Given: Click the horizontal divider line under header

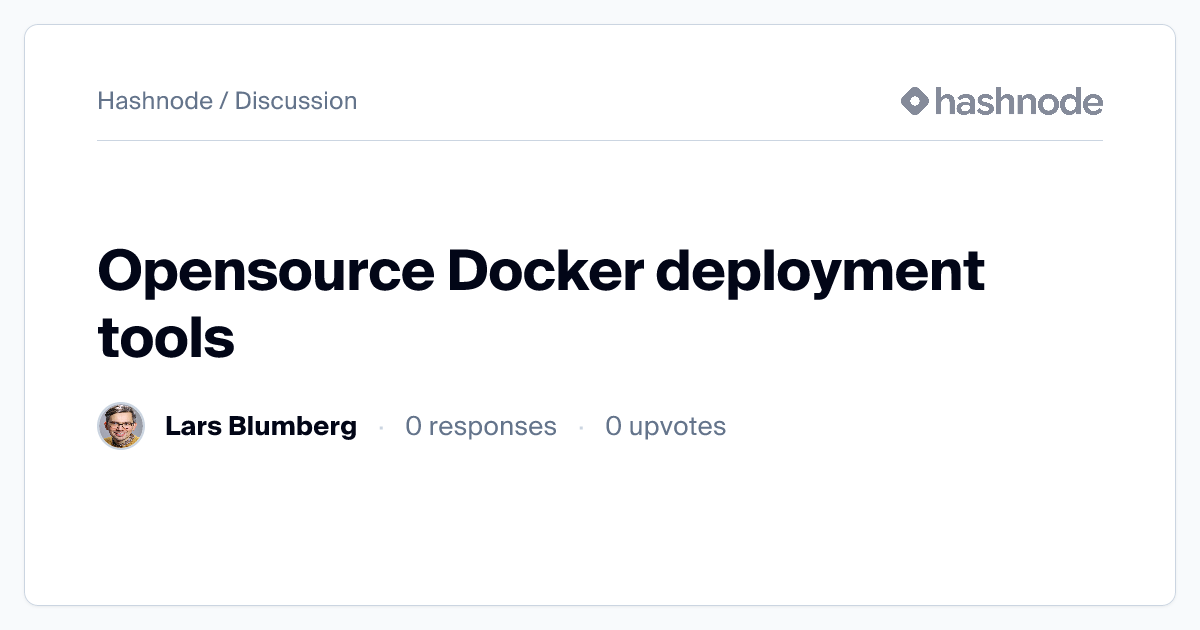Looking at the screenshot, I should 600,141.
